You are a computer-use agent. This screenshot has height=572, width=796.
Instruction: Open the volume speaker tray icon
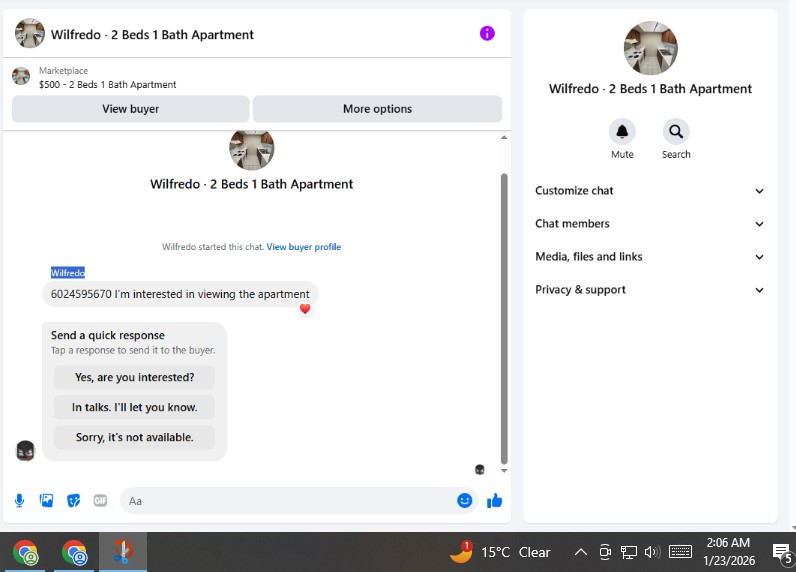[652, 552]
